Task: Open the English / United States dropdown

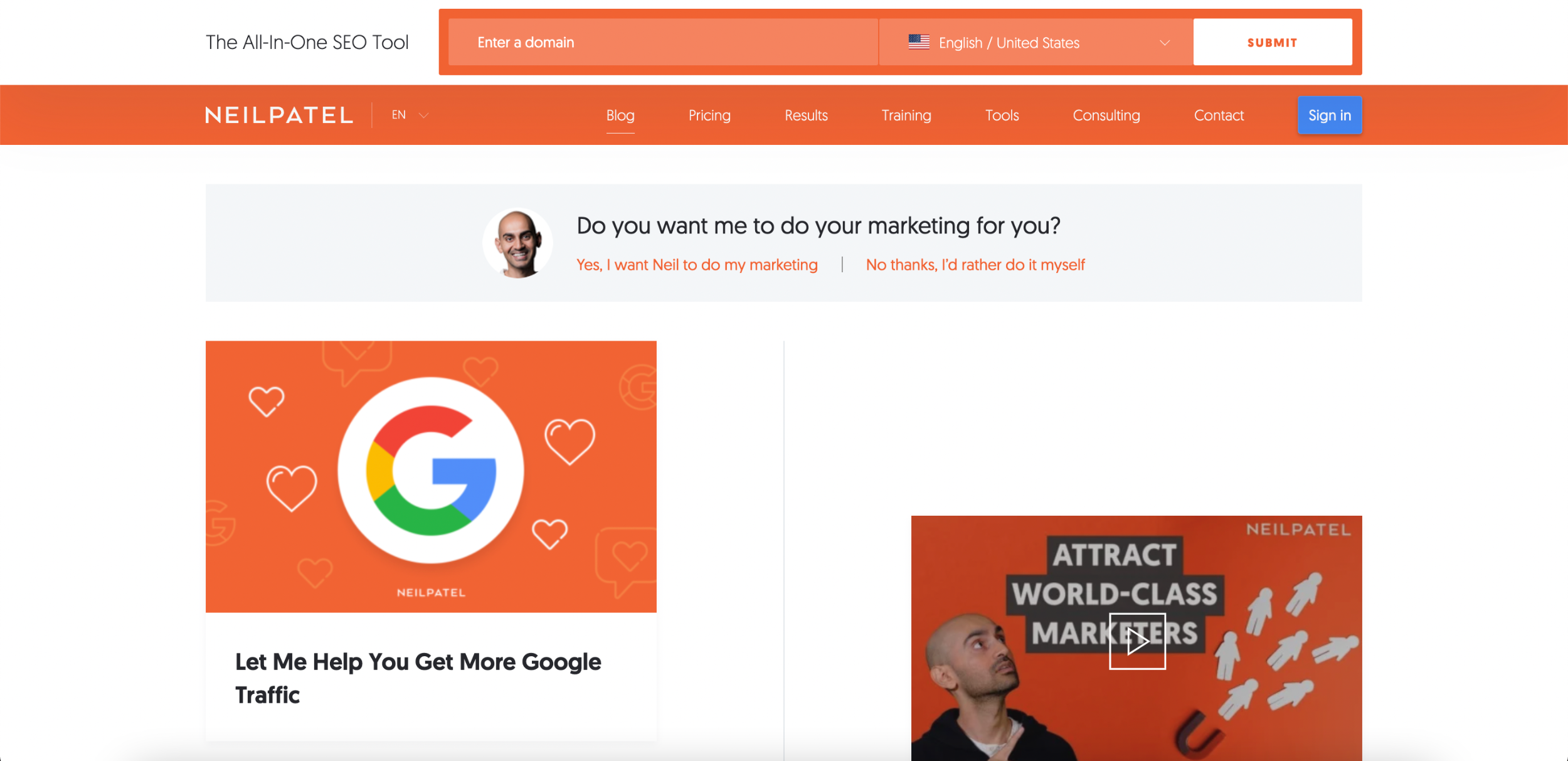Action: pos(1036,42)
